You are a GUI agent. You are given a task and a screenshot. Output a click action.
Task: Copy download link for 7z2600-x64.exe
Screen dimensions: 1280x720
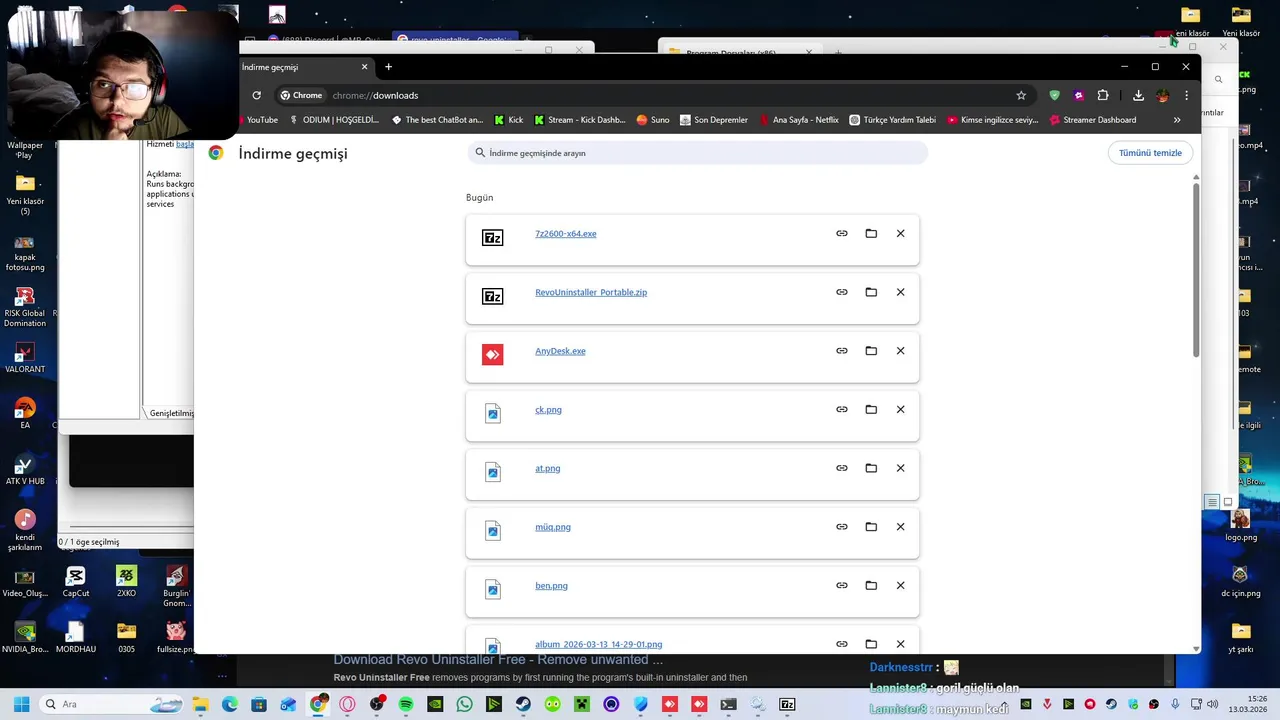tap(842, 234)
